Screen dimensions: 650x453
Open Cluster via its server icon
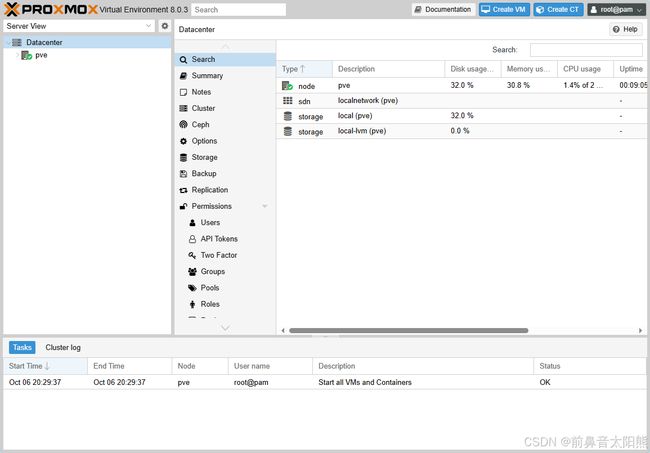183,108
